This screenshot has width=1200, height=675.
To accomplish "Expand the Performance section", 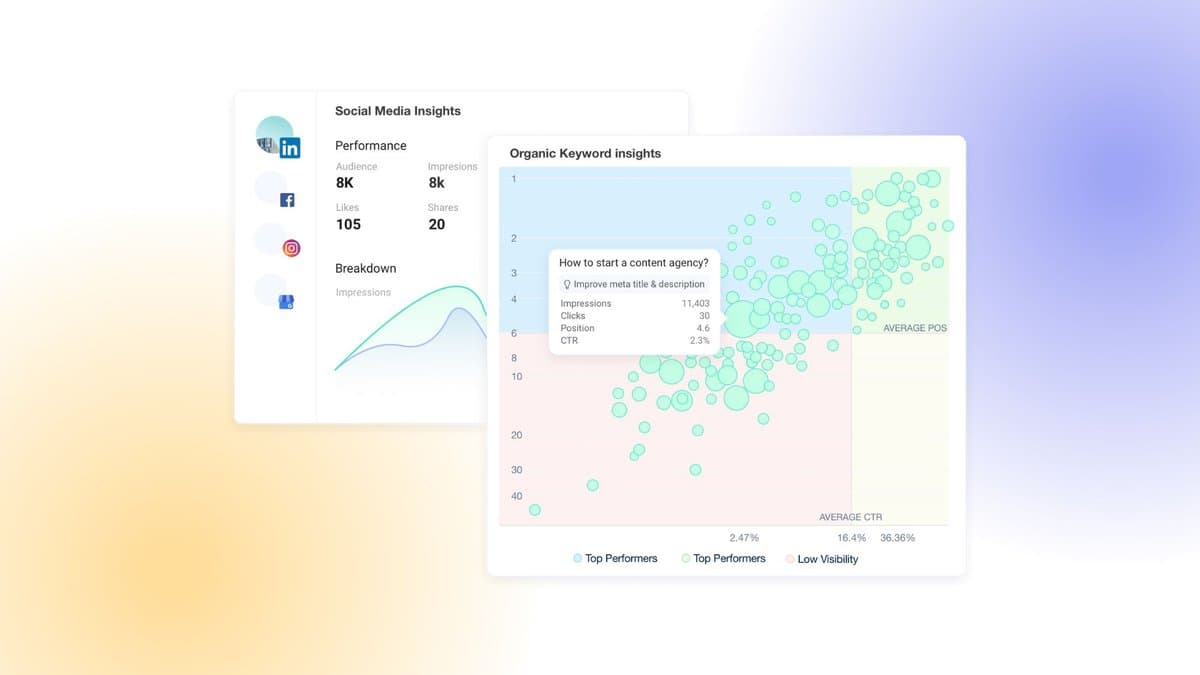I will pos(371,145).
